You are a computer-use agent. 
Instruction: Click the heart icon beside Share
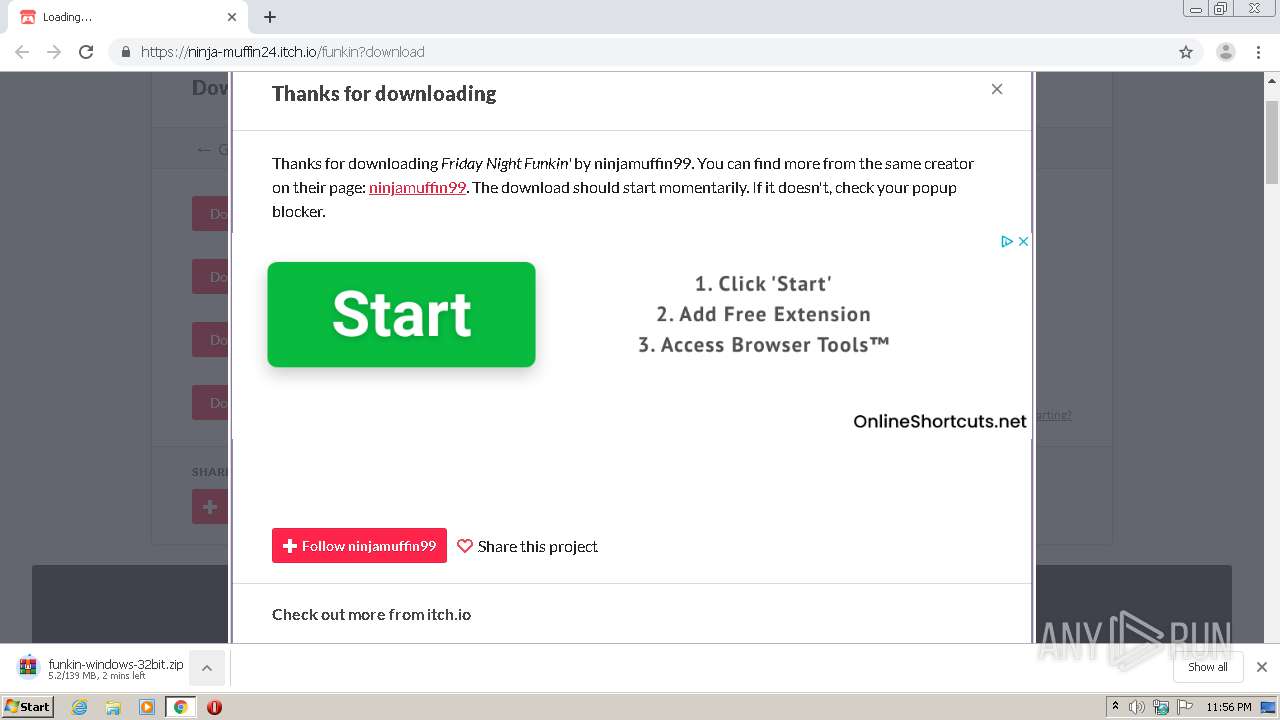click(x=465, y=546)
